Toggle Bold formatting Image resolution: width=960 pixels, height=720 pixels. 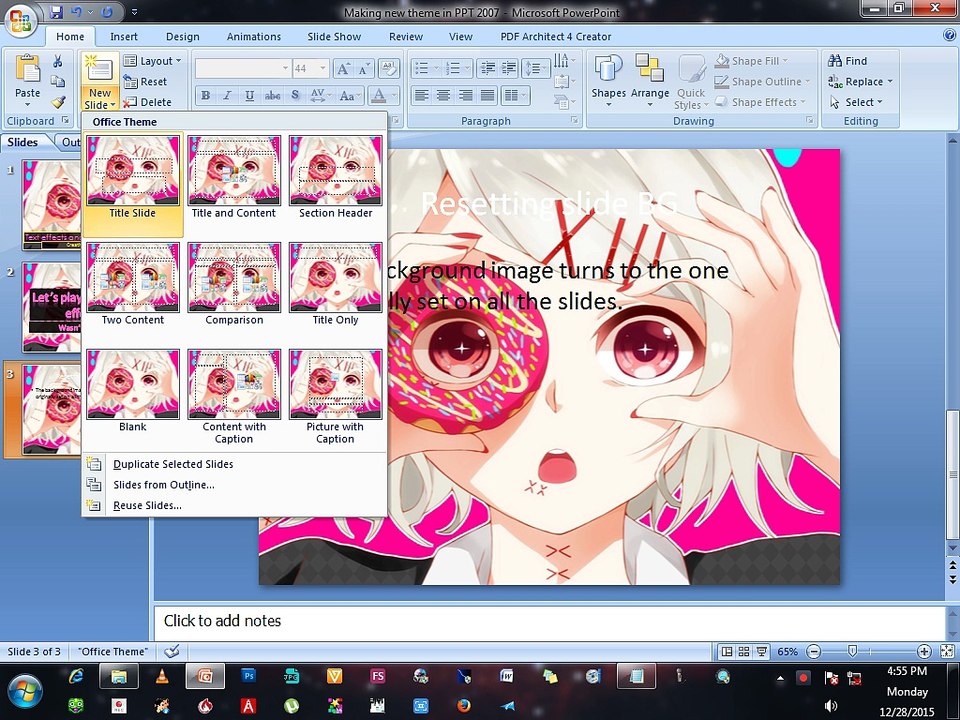point(206,96)
